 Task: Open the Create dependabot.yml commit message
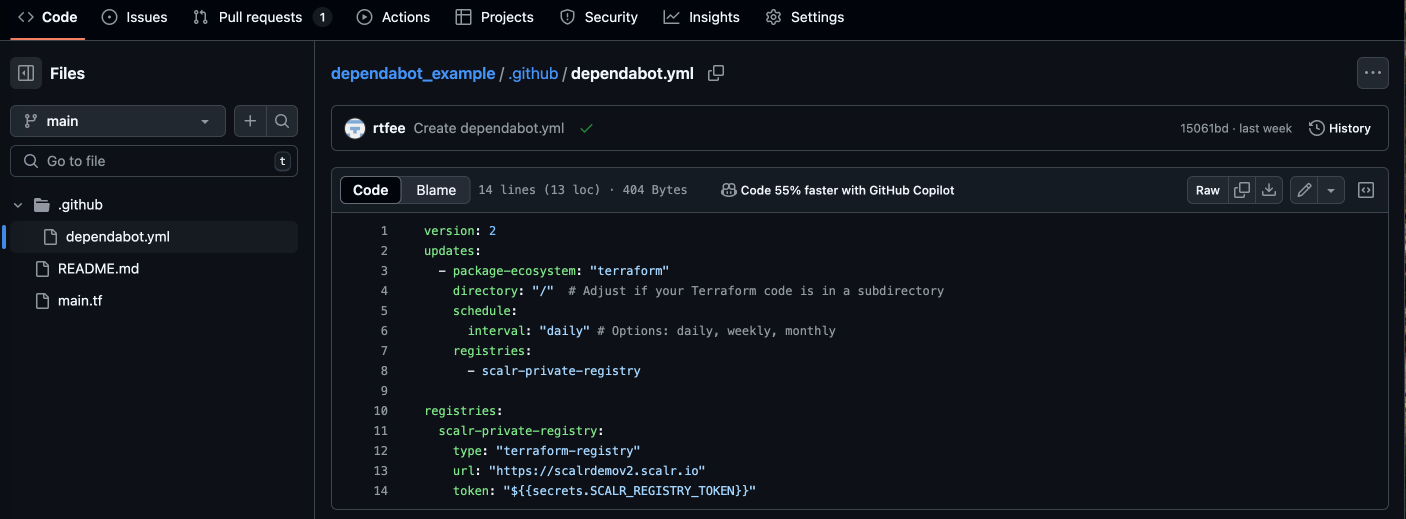coord(489,128)
